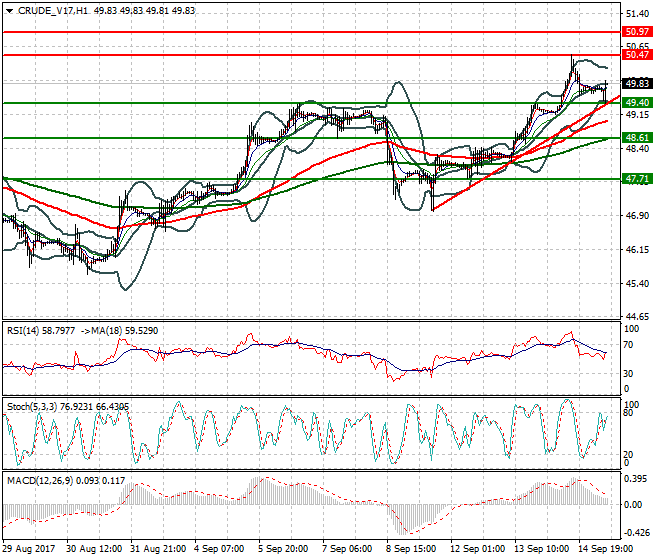This screenshot has height=560, width=660.
Task: Click the 50.47 red resistance price label
Action: tap(637, 55)
